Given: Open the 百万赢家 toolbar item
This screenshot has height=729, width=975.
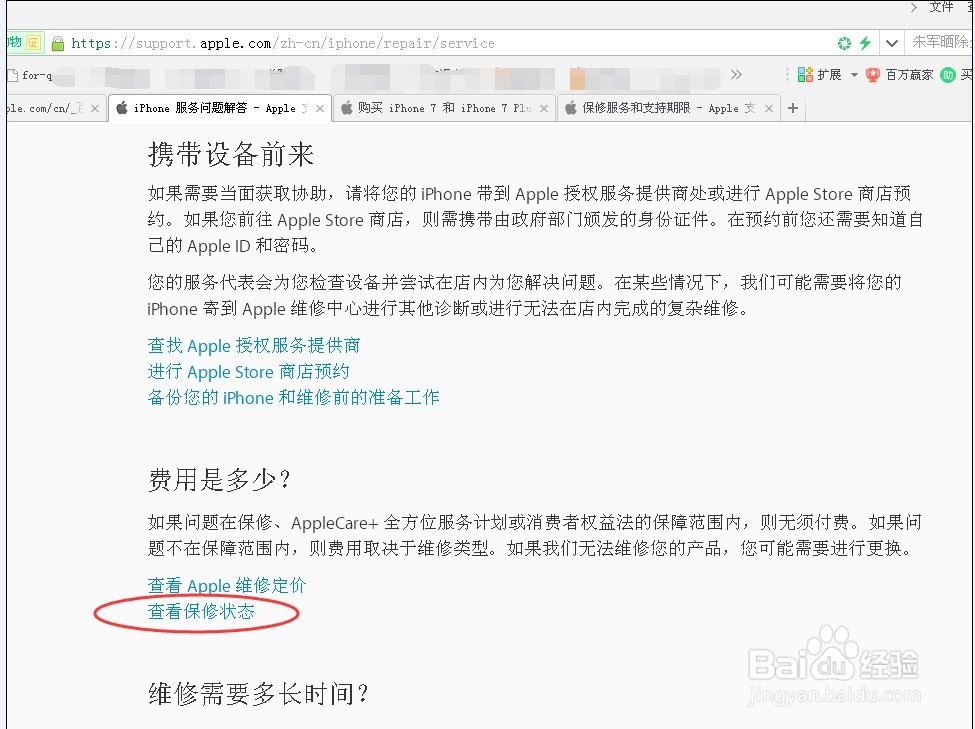Looking at the screenshot, I should coord(900,75).
